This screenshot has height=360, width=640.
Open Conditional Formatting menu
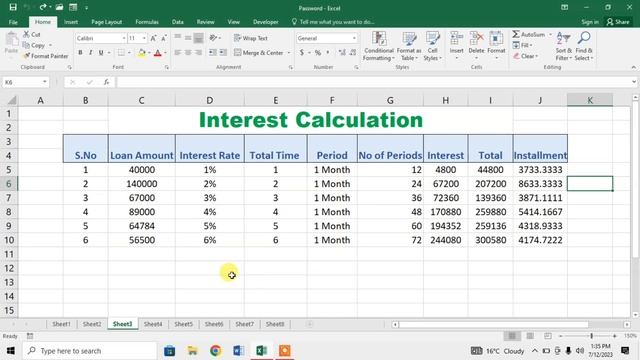(379, 46)
